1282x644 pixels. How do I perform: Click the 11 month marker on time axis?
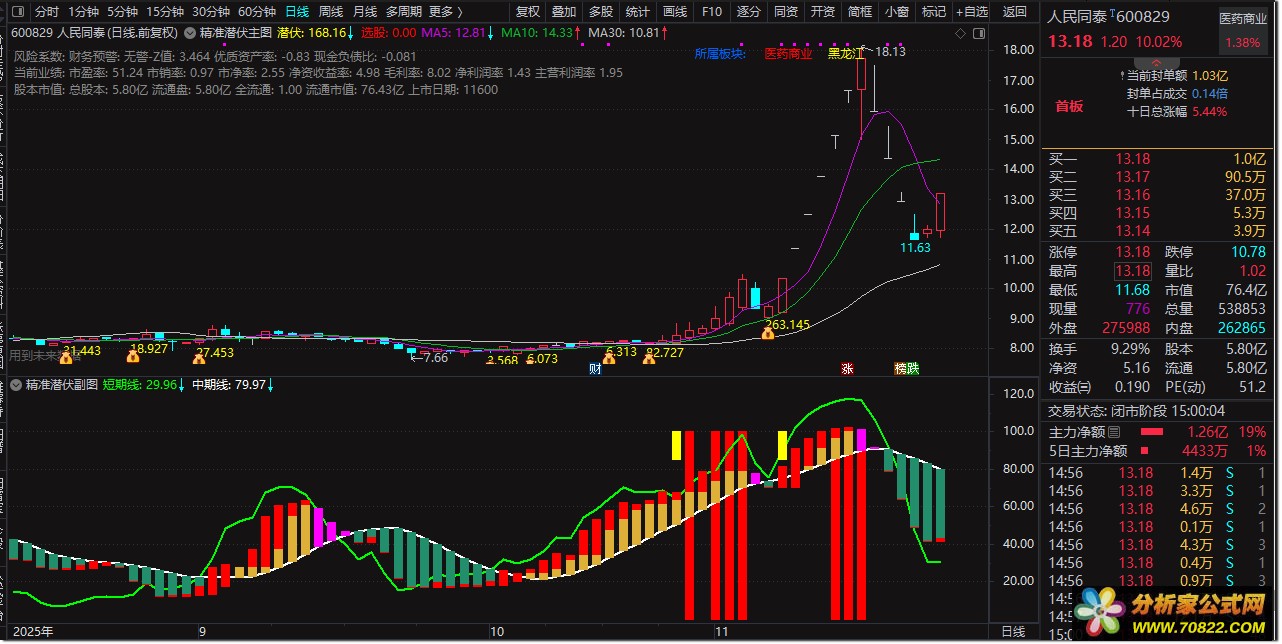(x=722, y=632)
